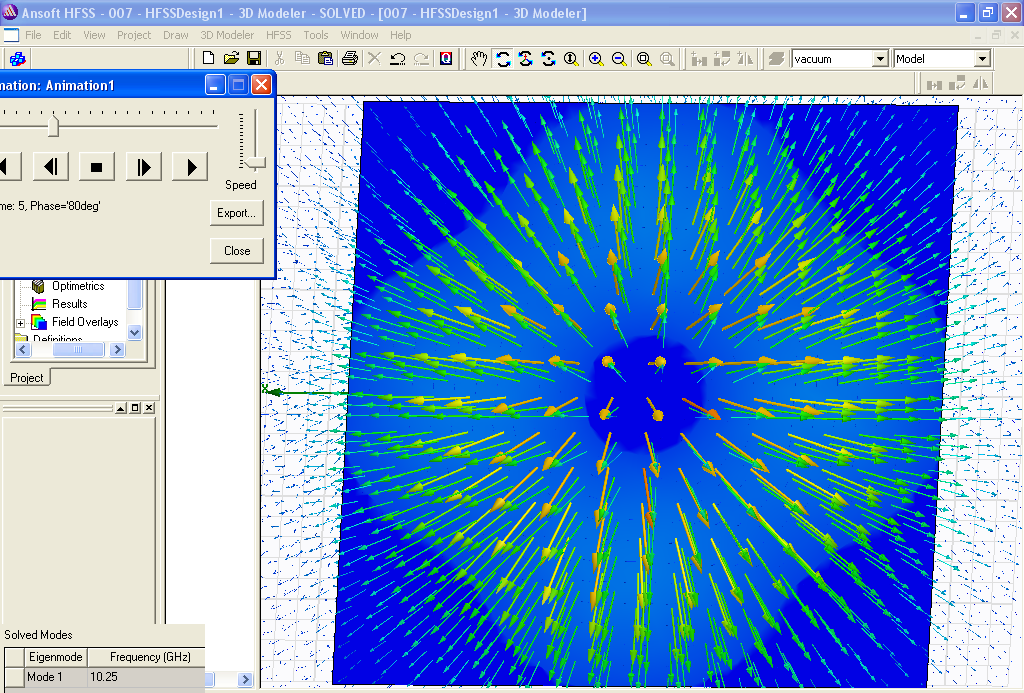Open the Draw menu
1024x693 pixels.
tap(176, 35)
